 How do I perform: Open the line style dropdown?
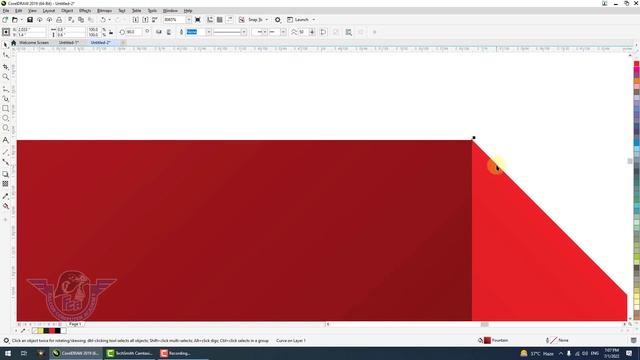[244, 32]
